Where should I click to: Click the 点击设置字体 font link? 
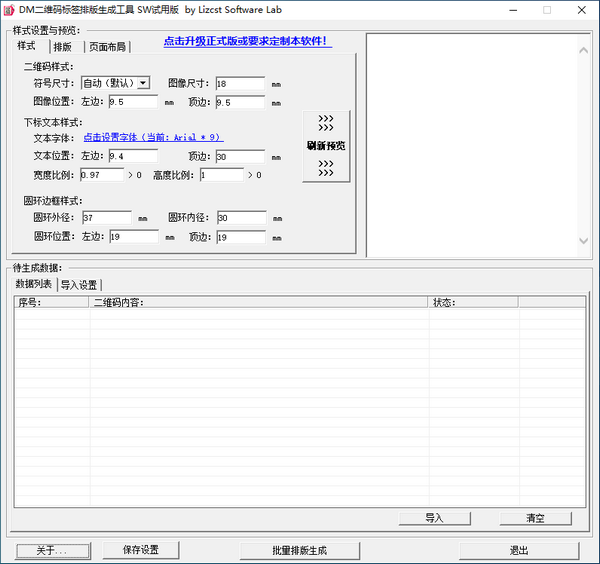click(152, 137)
